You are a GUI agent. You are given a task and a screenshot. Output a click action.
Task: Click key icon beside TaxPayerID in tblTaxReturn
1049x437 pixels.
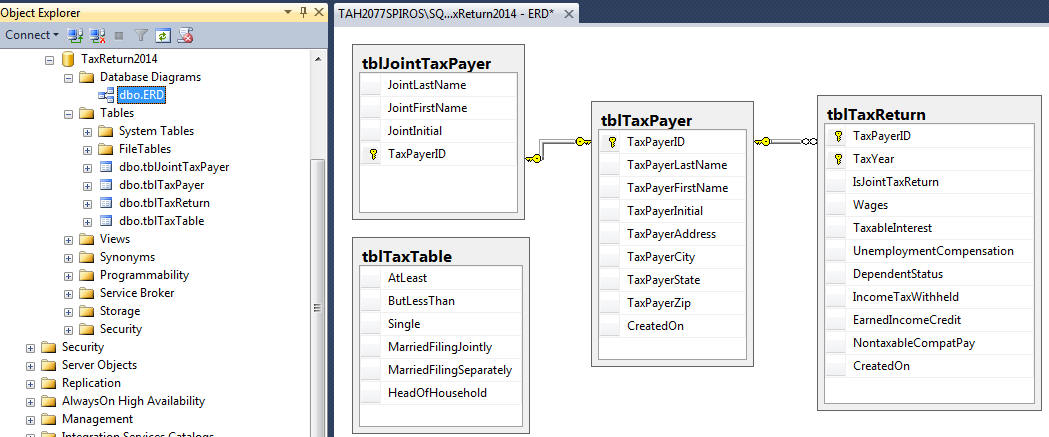[838, 137]
